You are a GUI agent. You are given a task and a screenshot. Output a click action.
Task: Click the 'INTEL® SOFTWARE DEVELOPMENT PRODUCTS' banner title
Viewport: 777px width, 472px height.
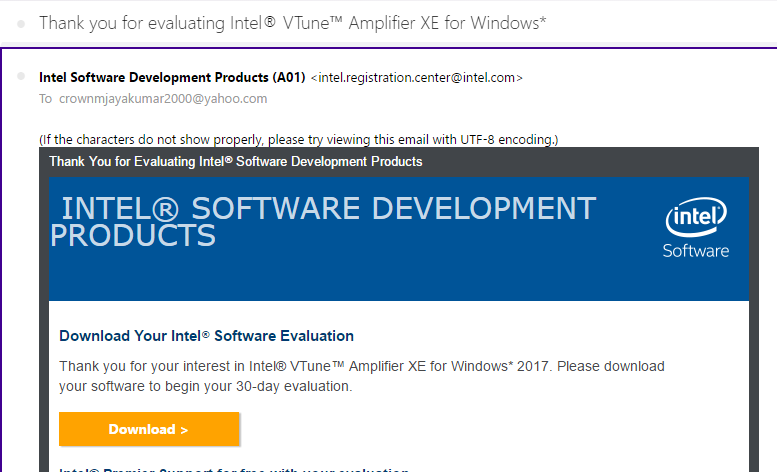tap(323, 221)
